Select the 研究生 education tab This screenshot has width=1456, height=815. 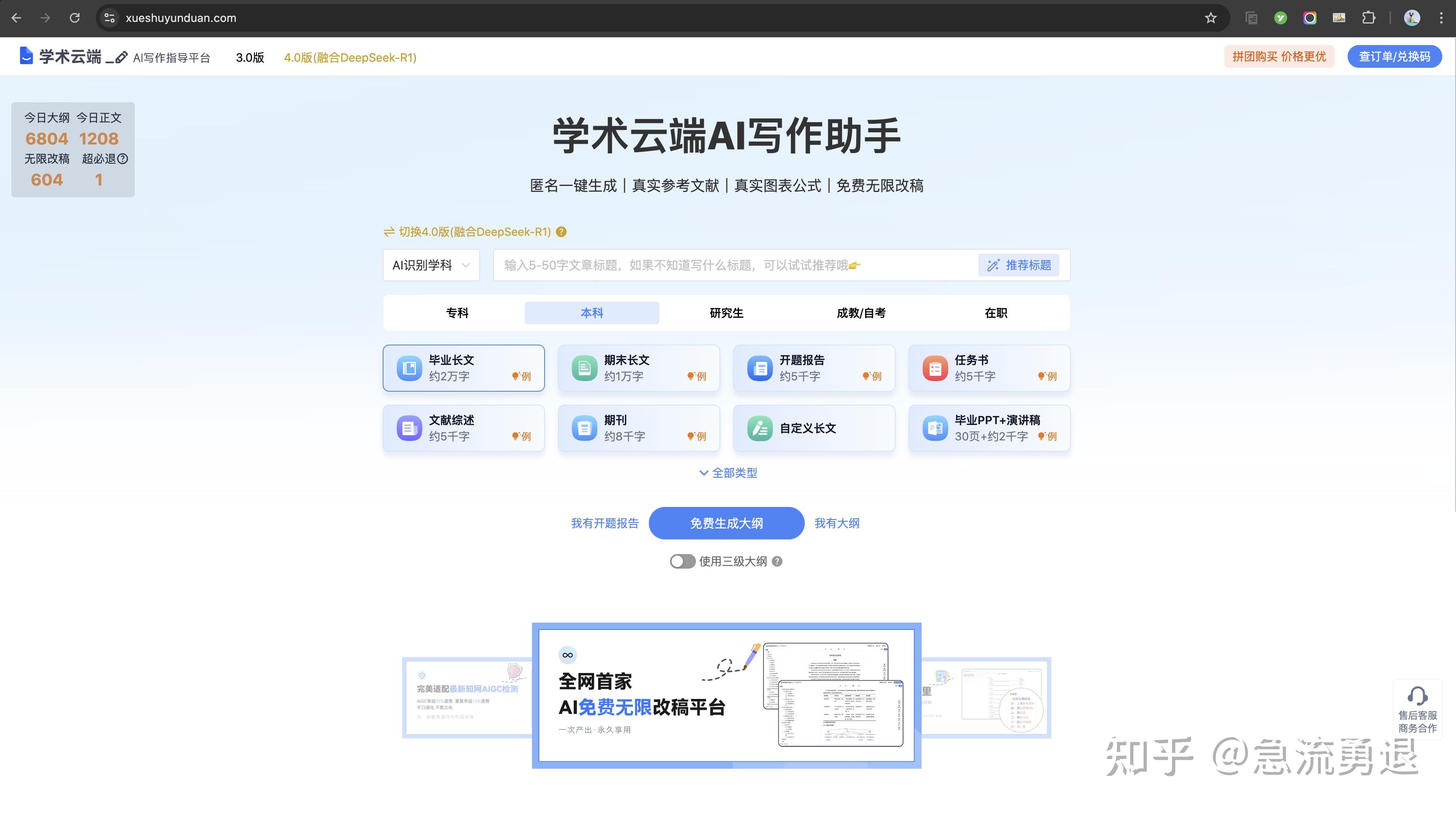pos(726,313)
